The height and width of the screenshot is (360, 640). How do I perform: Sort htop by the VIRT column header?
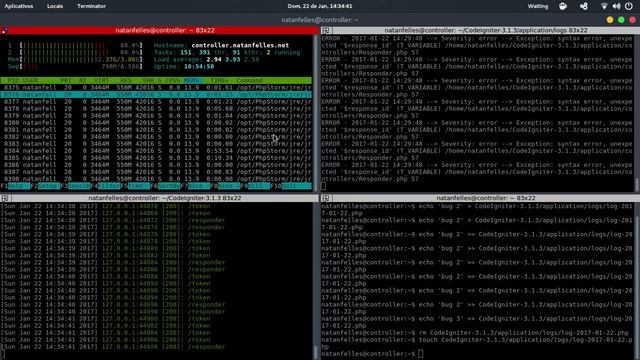point(101,80)
